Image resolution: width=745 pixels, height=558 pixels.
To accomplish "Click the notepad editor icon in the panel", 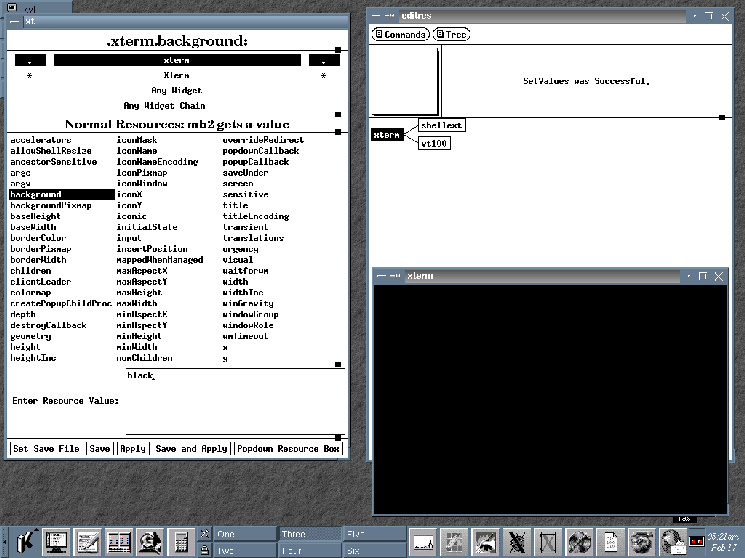I will (87, 541).
